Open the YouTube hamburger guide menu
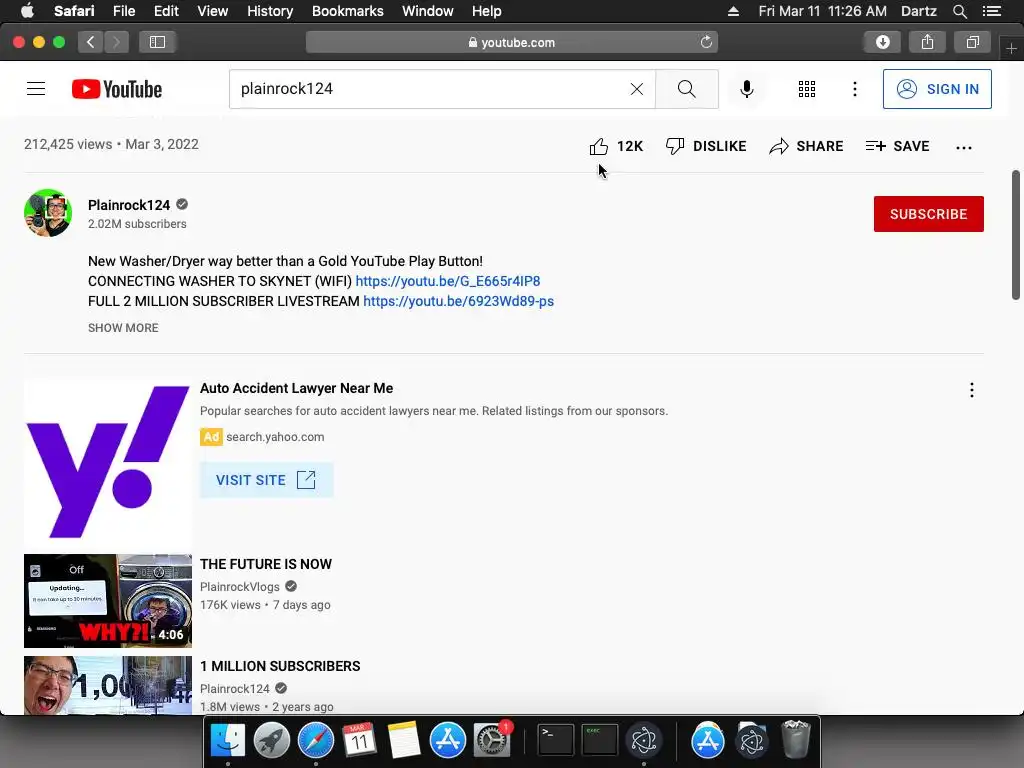Image resolution: width=1024 pixels, height=768 pixels. (x=36, y=89)
